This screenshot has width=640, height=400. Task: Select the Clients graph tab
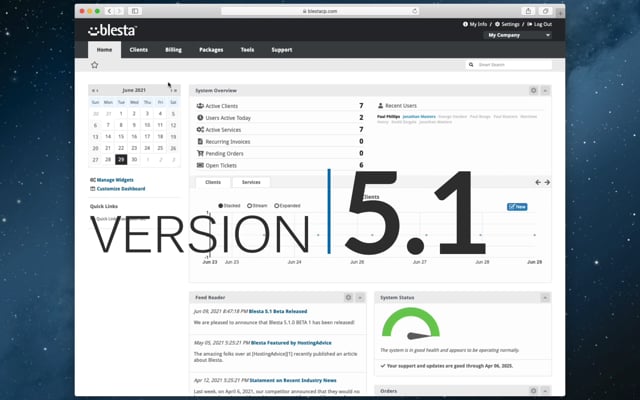click(x=213, y=182)
